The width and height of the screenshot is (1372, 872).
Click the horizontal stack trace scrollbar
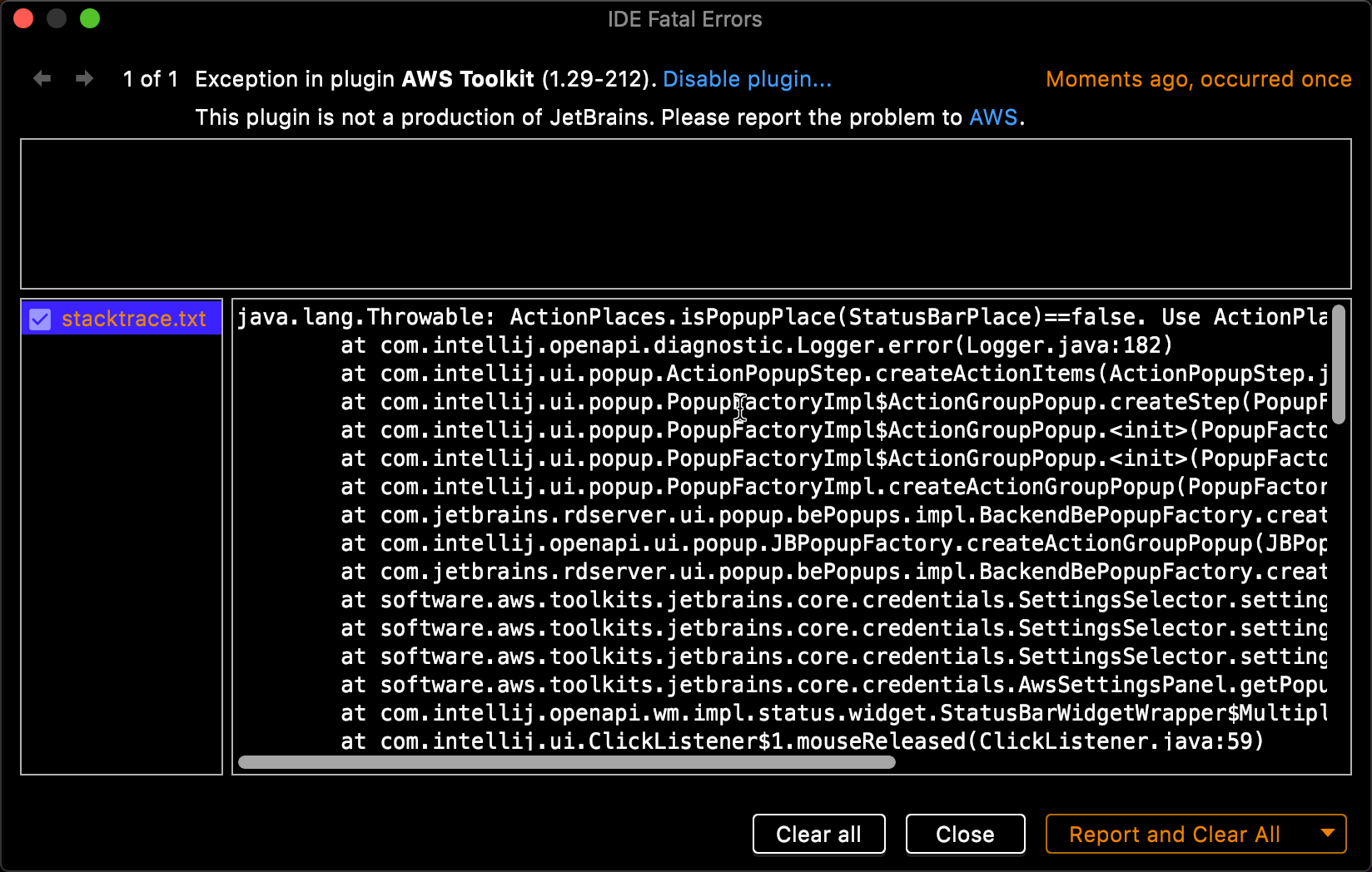[566, 763]
